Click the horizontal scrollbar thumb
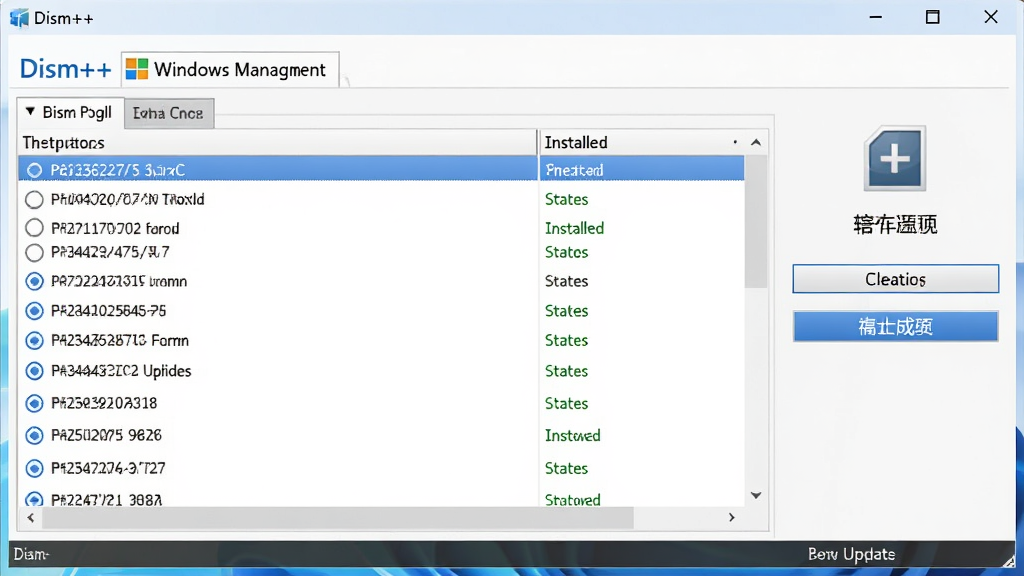The width and height of the screenshot is (1024, 576). (338, 518)
